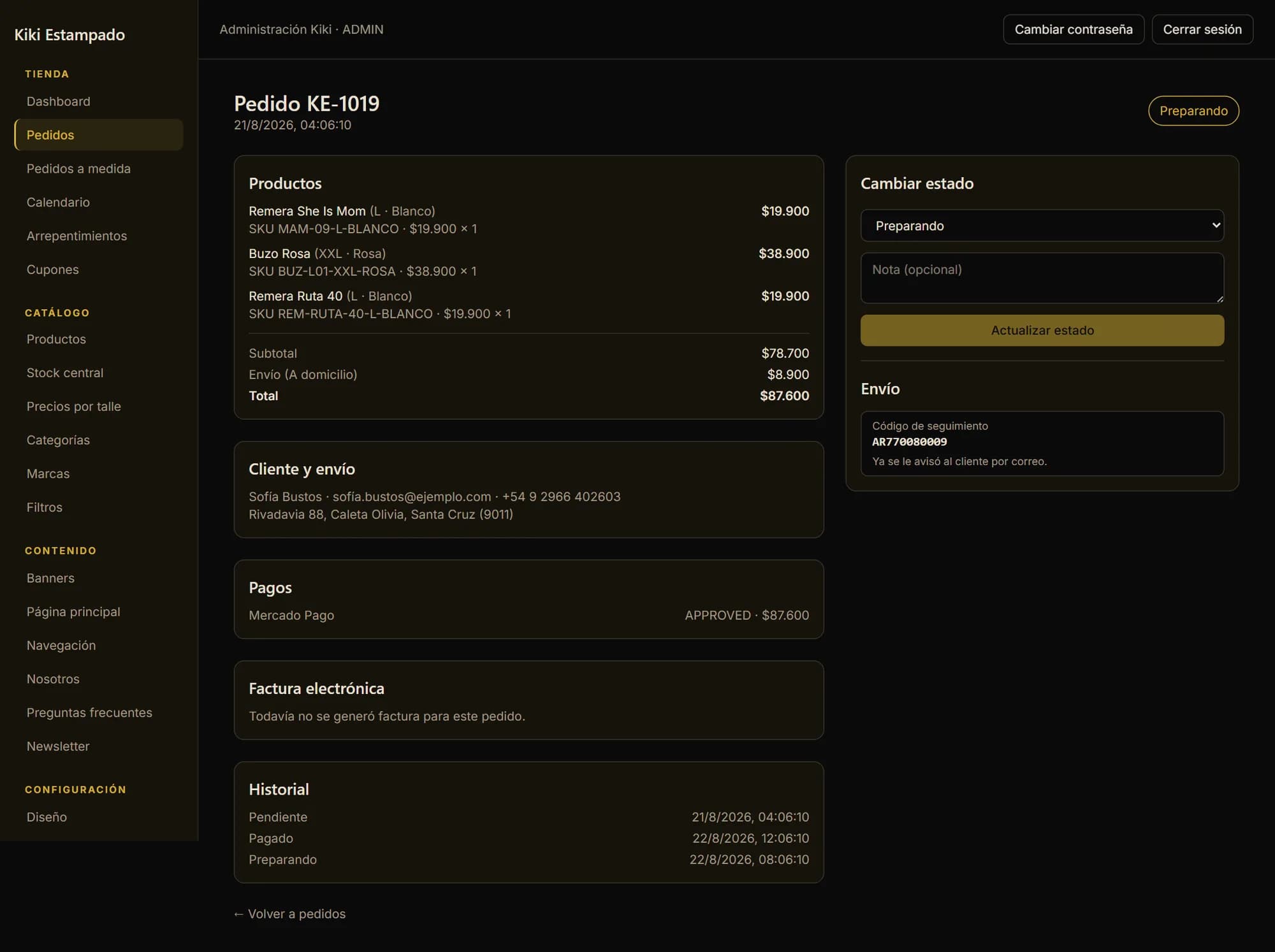
Task: Click the $38.900 Buzo Rosa price
Action: (x=783, y=254)
